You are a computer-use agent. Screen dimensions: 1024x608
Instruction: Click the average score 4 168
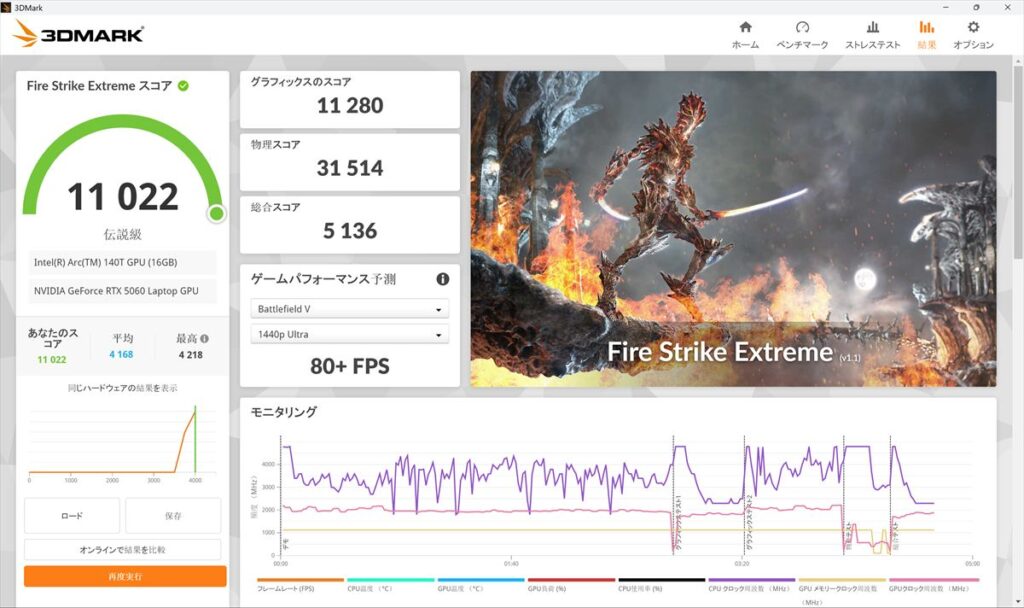pos(121,354)
